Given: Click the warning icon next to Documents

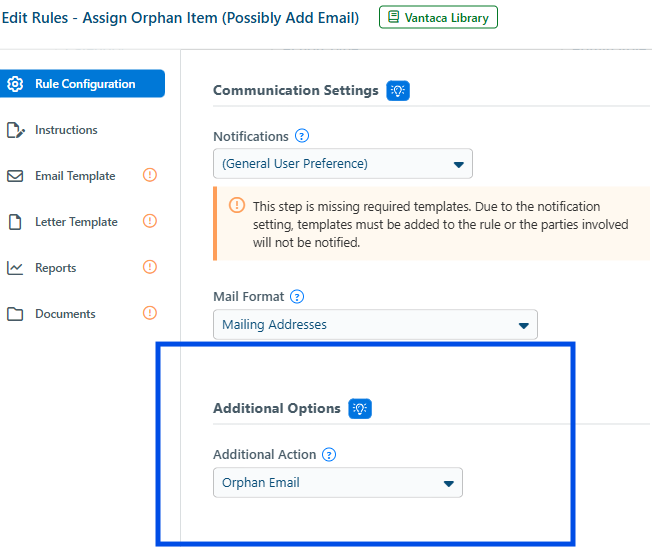Looking at the screenshot, I should pos(150,313).
